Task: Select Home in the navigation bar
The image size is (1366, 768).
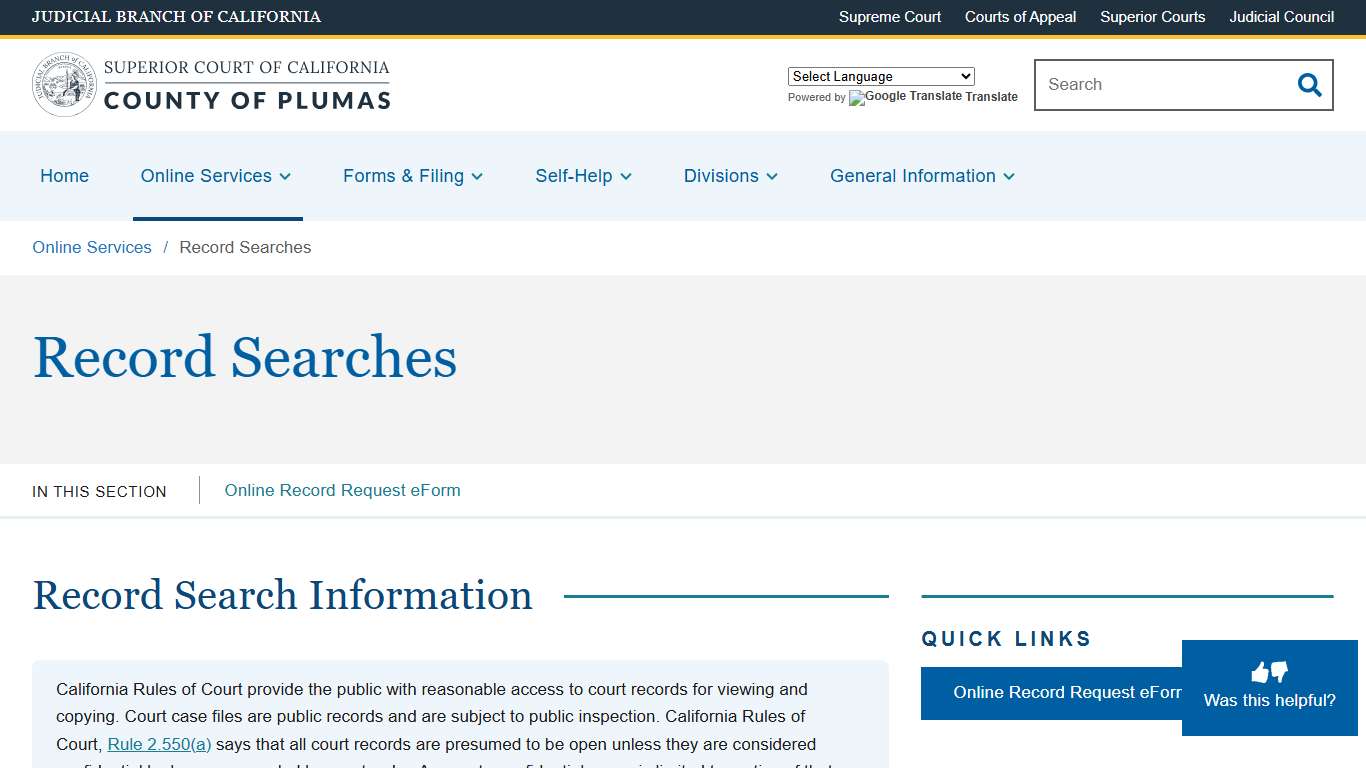Action: tap(64, 176)
